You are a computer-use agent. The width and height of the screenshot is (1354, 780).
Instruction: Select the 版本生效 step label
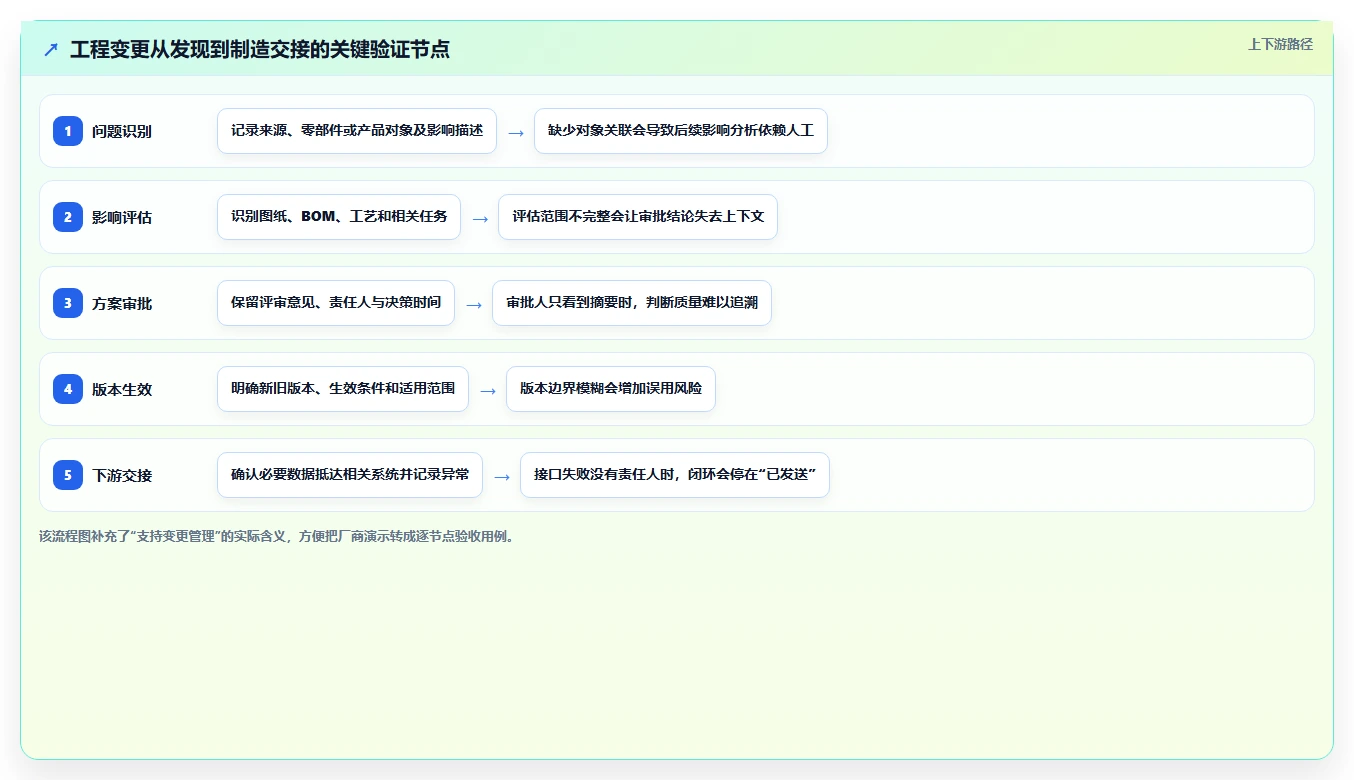122,389
